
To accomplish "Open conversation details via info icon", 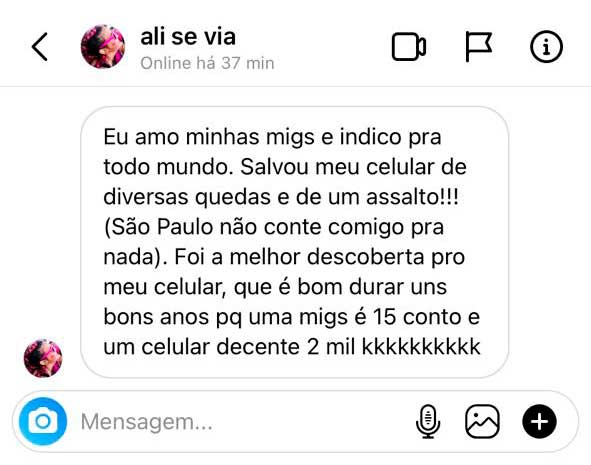I will coord(546,47).
